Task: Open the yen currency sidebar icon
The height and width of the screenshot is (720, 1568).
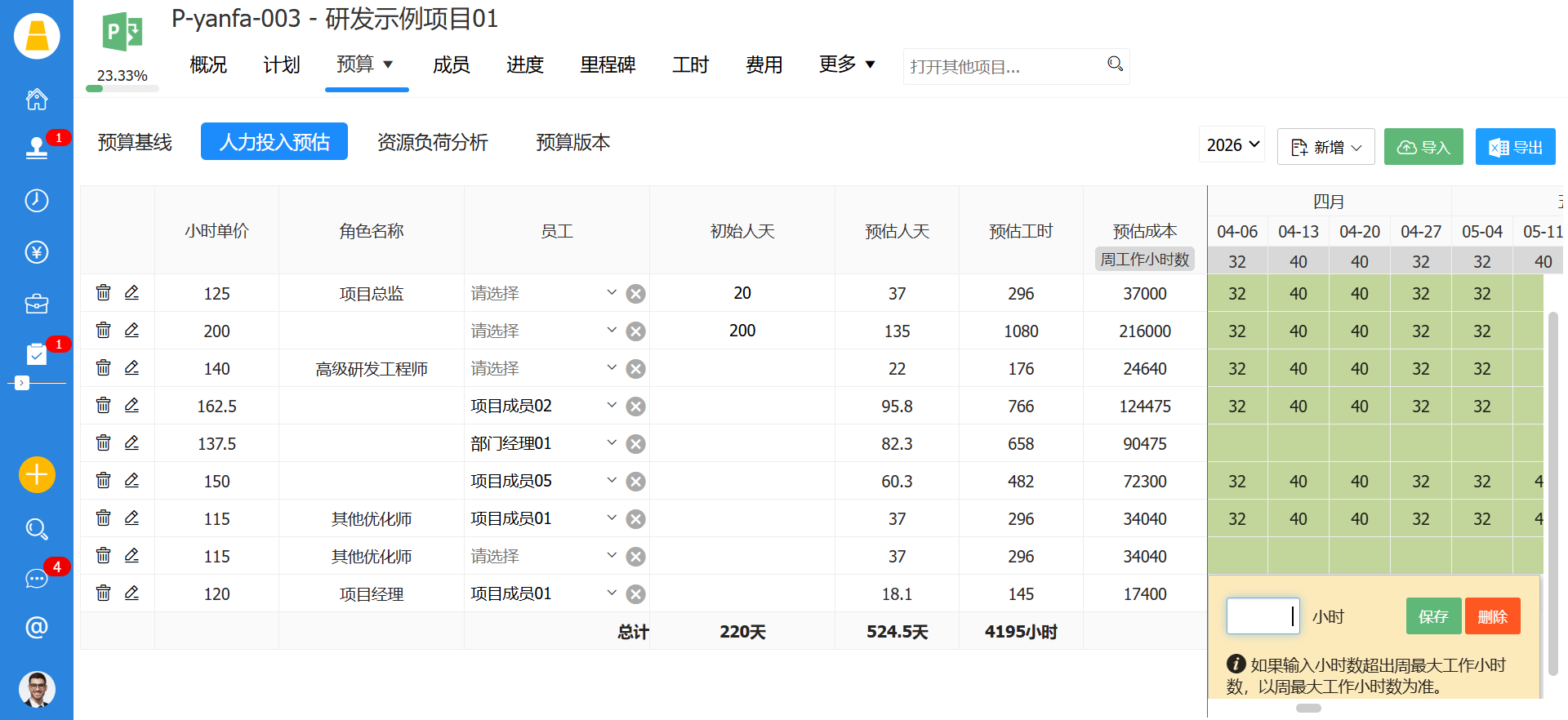Action: [x=37, y=252]
